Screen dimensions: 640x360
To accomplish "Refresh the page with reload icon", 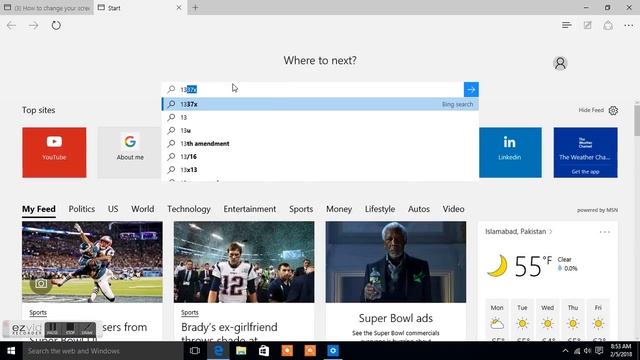I will [x=56, y=25].
